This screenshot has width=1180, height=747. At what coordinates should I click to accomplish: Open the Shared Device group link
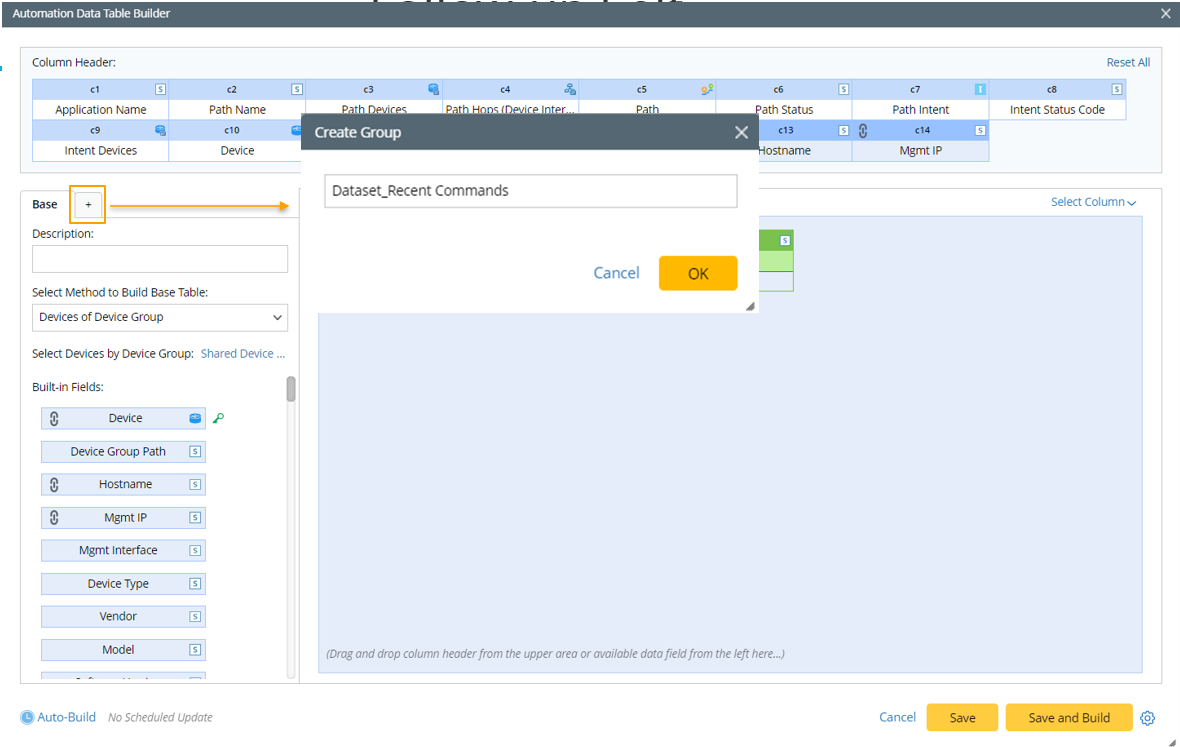pos(242,354)
